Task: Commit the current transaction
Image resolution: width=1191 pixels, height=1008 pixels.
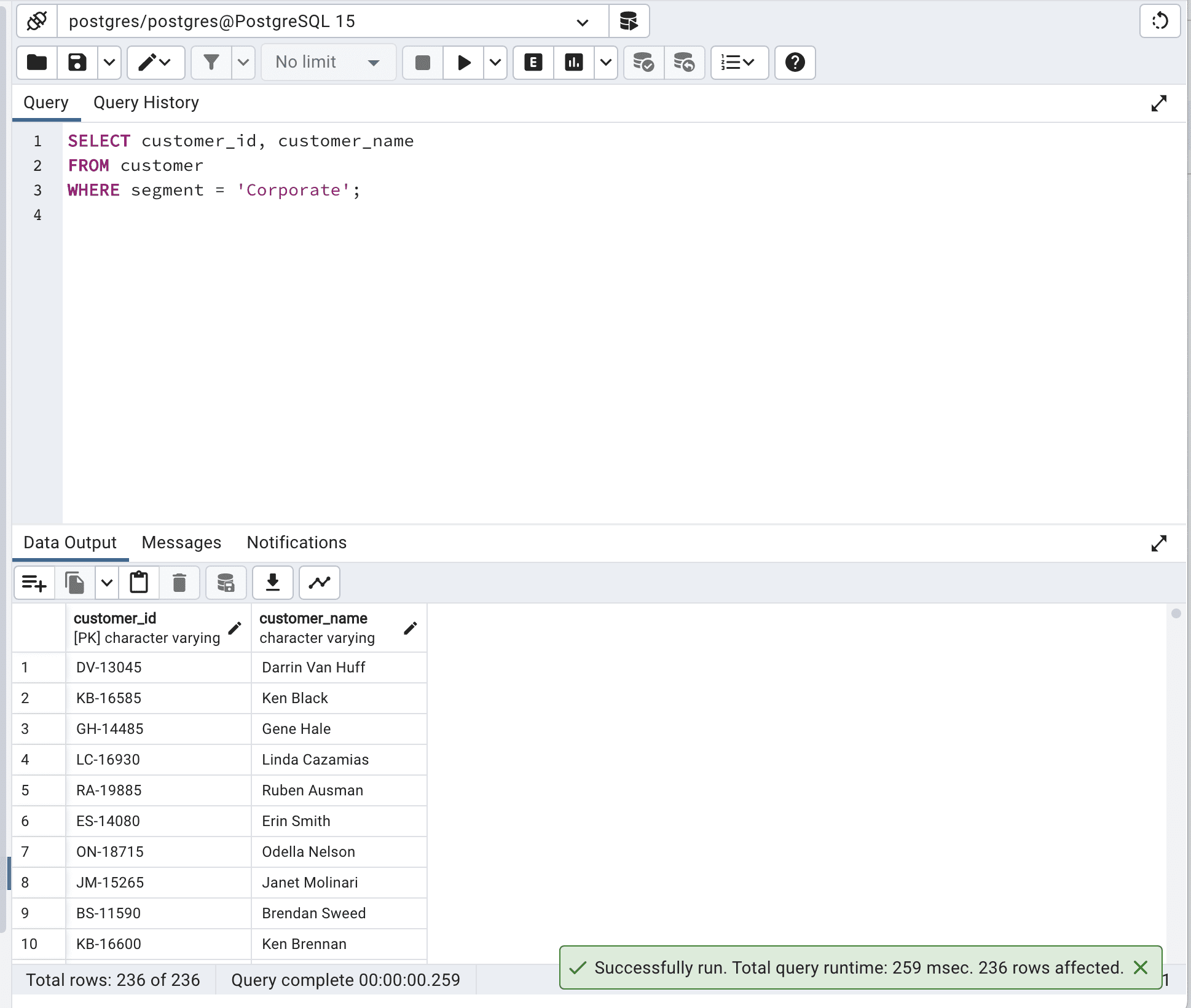Action: pos(643,62)
